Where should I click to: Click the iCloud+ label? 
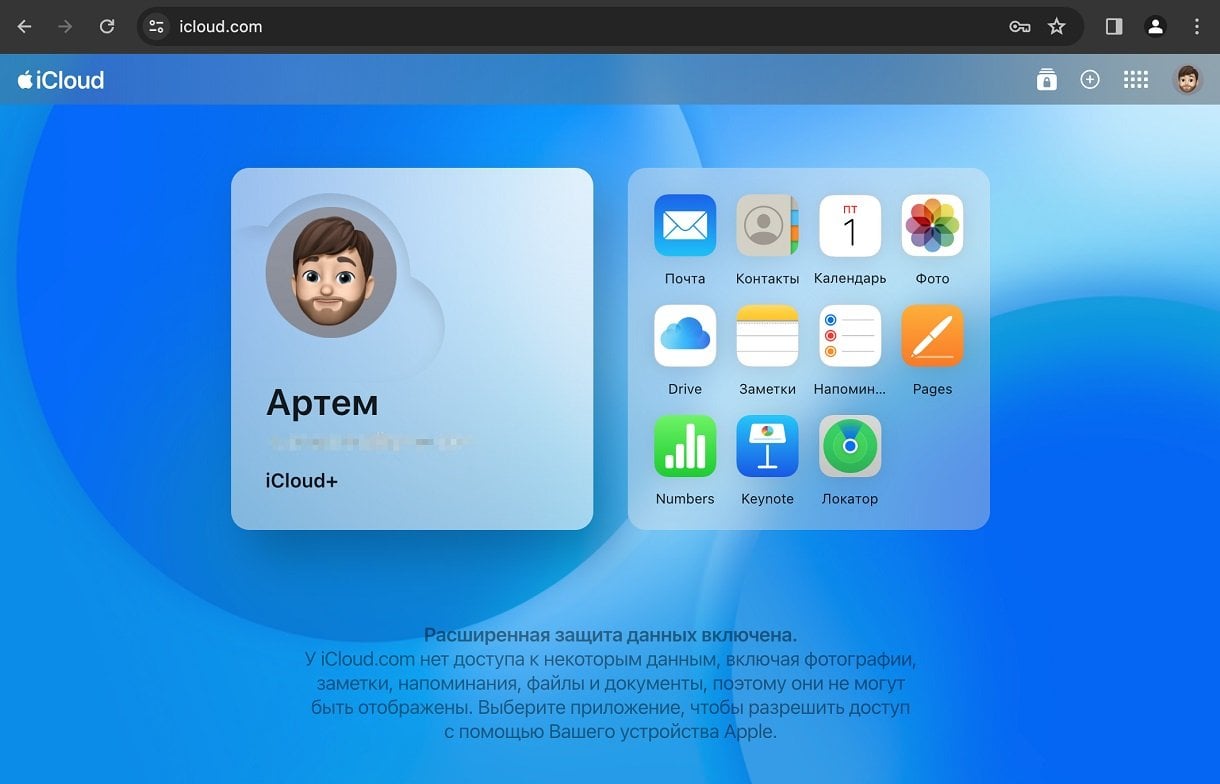click(302, 481)
